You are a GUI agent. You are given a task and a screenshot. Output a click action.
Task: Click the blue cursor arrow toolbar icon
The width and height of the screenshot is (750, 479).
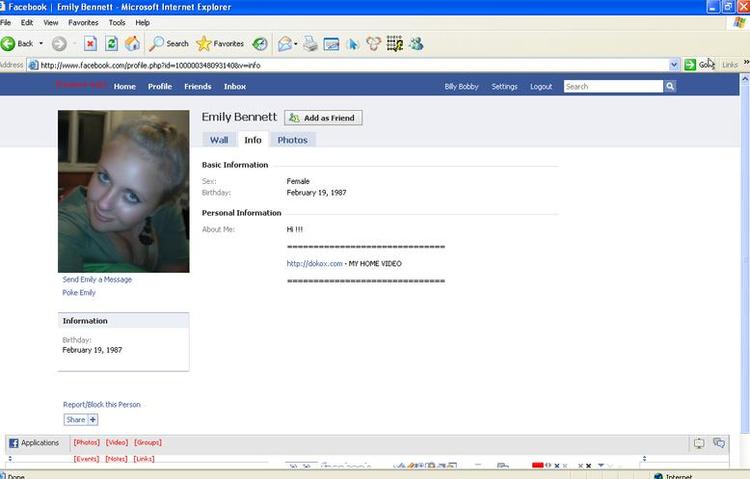click(353, 44)
